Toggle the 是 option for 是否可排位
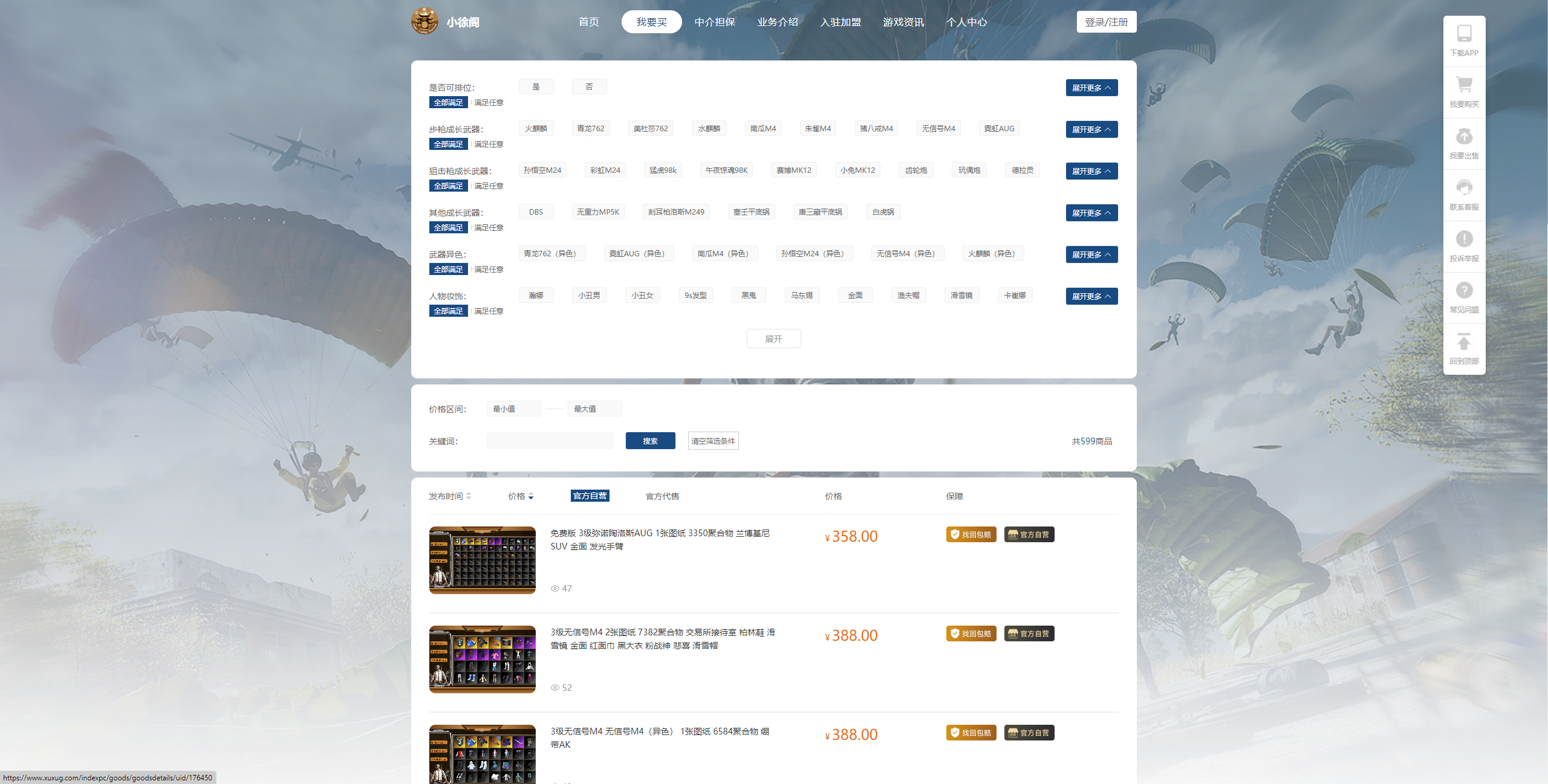The image size is (1548, 784). pyautogui.click(x=536, y=87)
